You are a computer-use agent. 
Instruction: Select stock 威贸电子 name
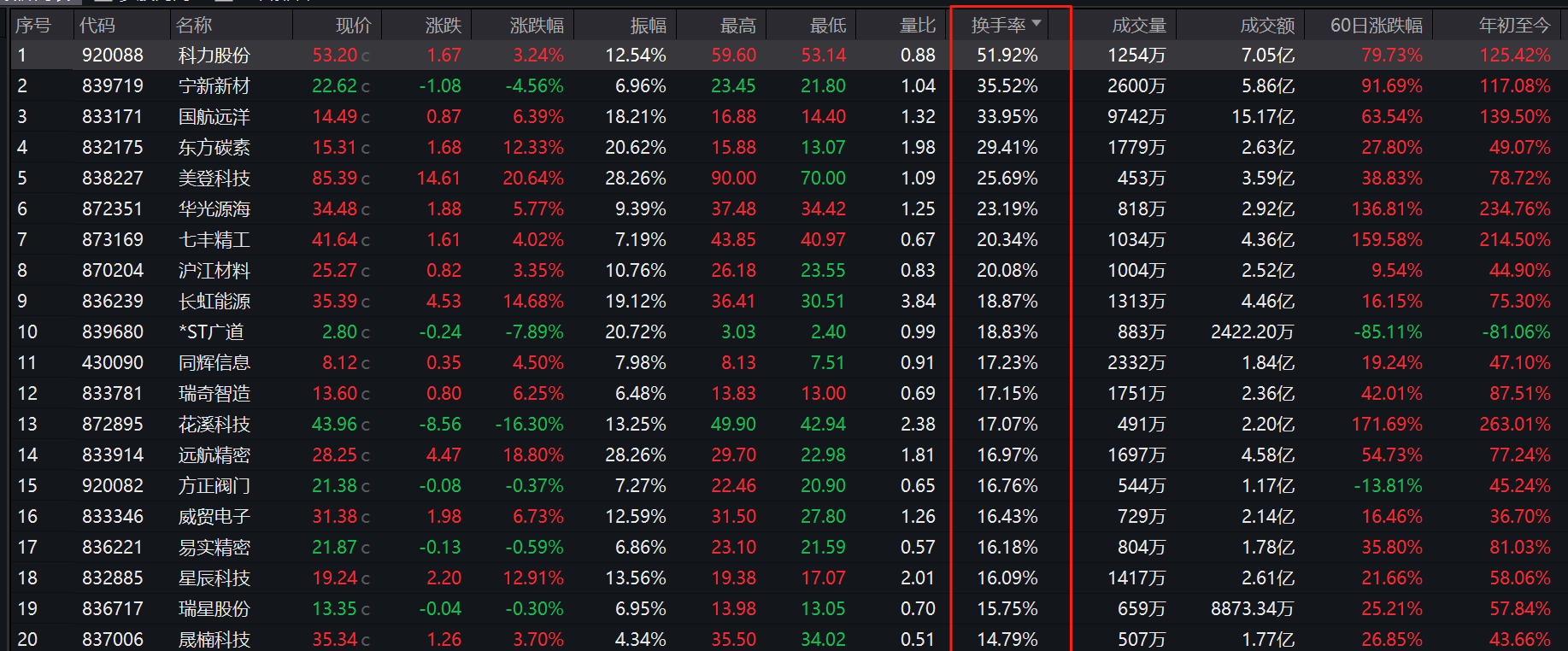click(214, 517)
